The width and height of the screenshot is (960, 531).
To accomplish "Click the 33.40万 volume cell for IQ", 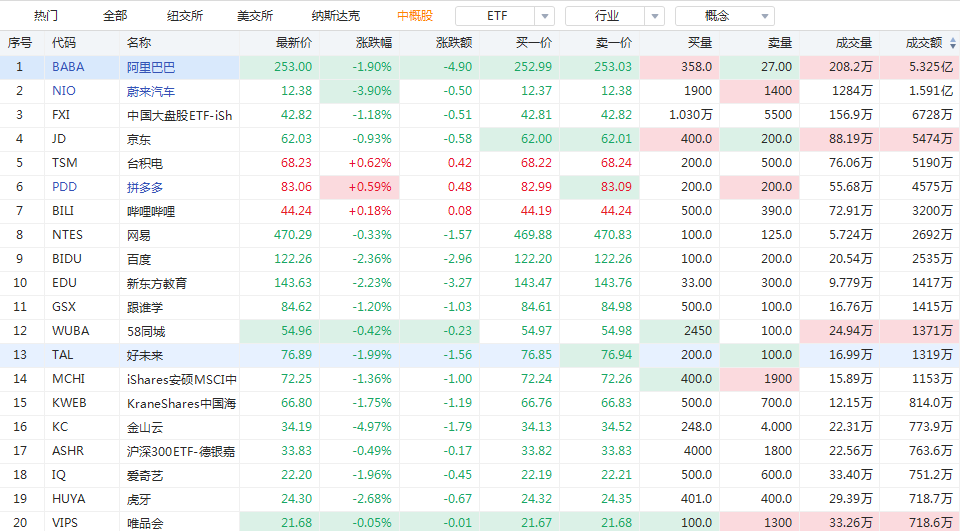I will 839,475.
